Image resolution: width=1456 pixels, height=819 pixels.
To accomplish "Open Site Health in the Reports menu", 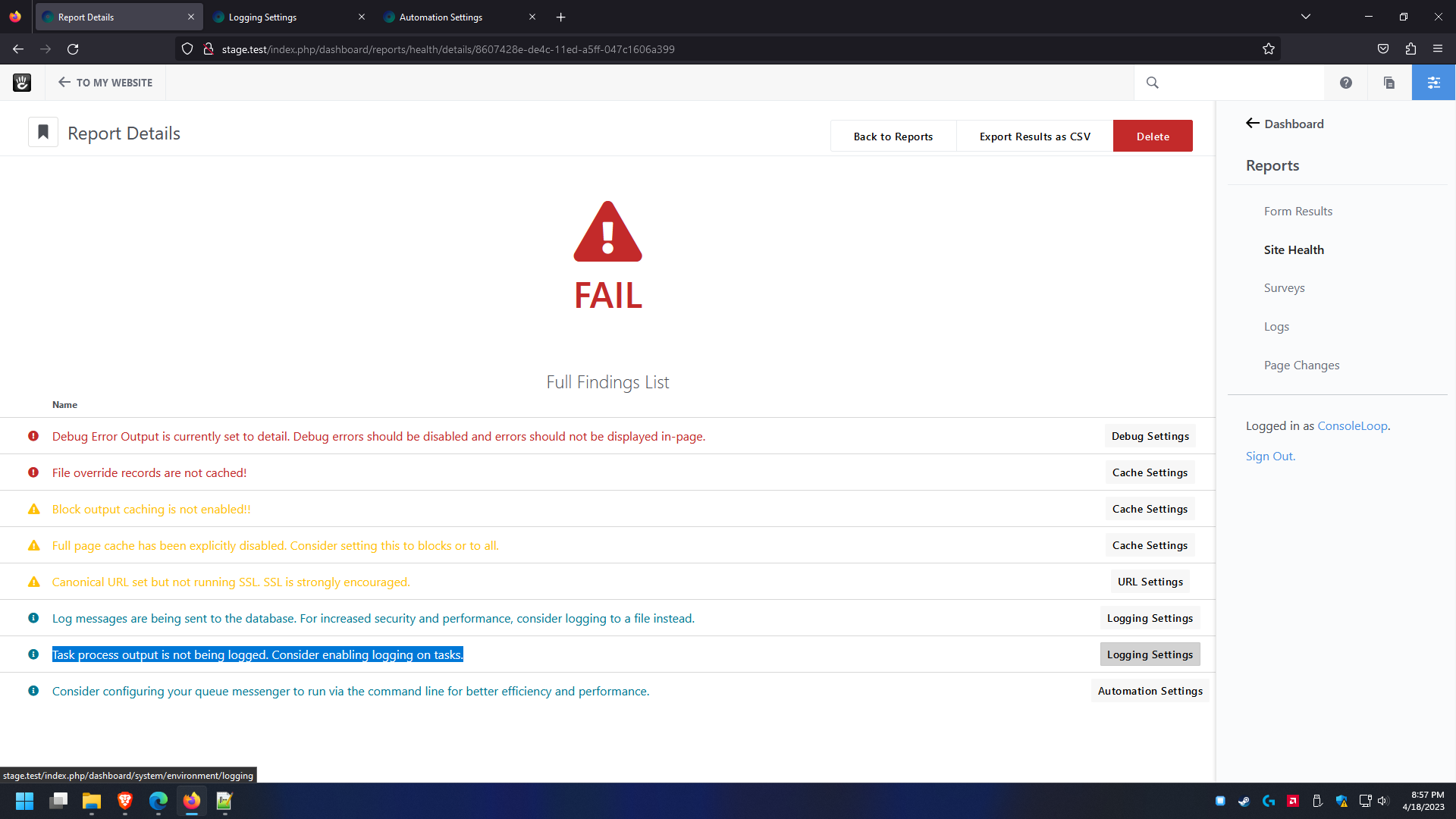I will (1294, 249).
